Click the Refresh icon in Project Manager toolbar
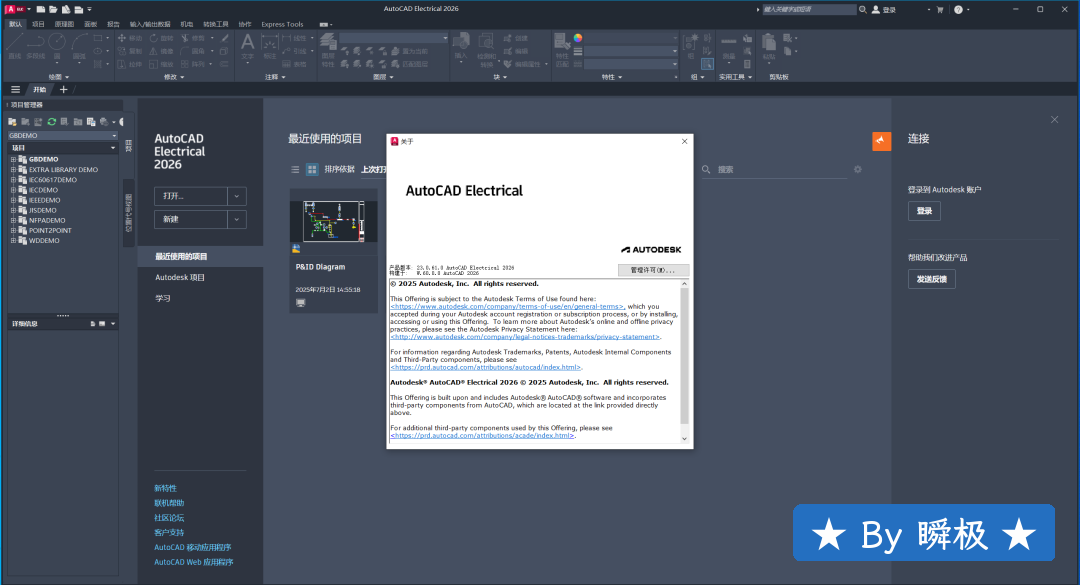 51,122
